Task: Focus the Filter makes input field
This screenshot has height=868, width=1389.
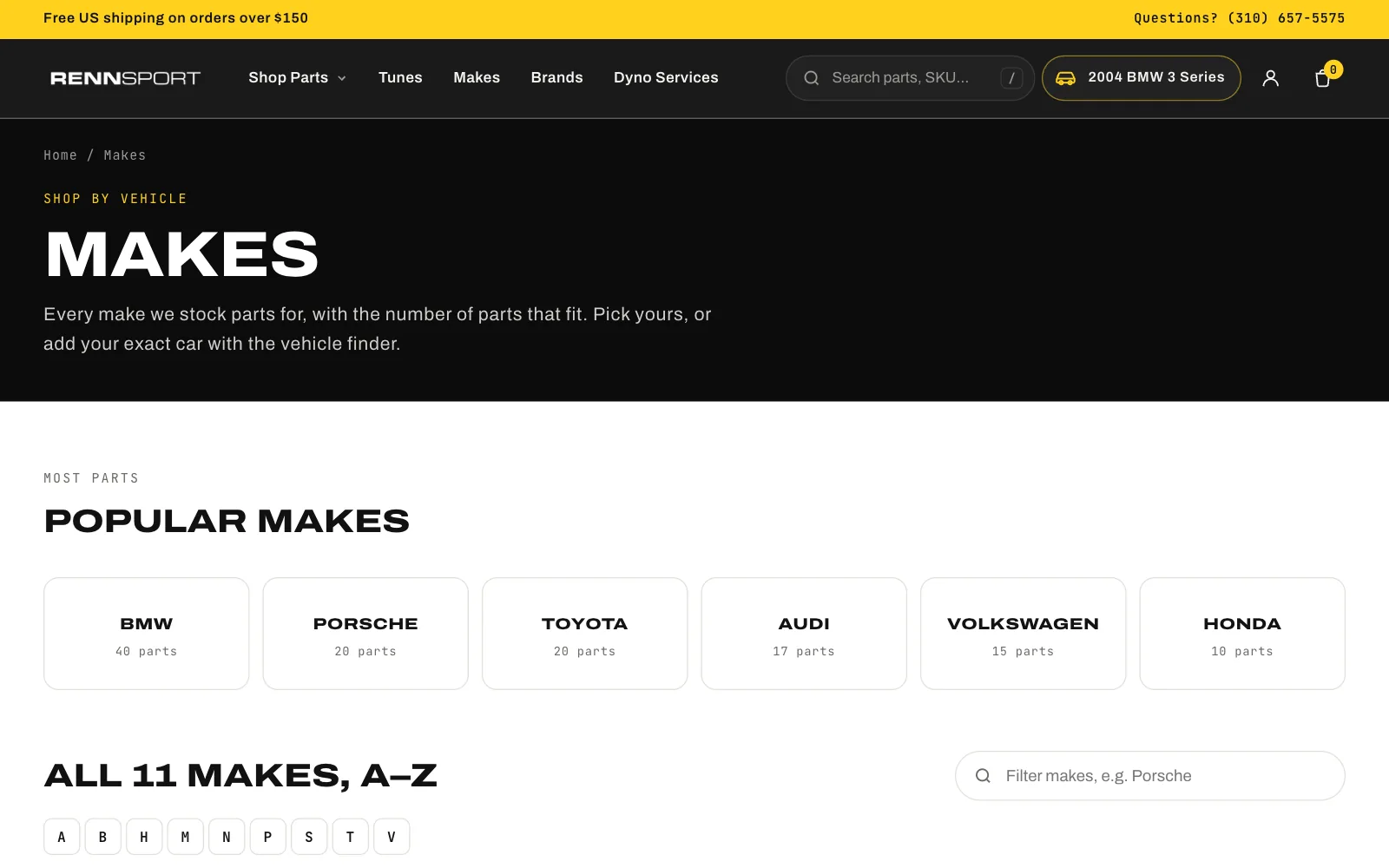Action: [x=1150, y=776]
